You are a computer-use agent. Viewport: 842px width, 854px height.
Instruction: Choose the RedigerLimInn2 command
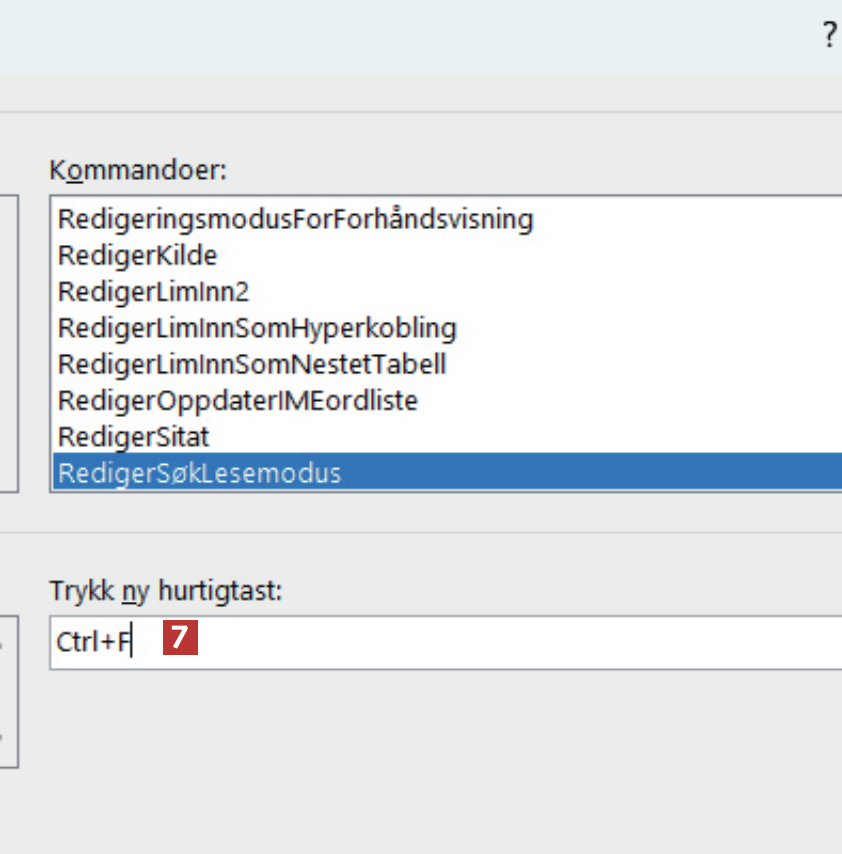click(153, 291)
